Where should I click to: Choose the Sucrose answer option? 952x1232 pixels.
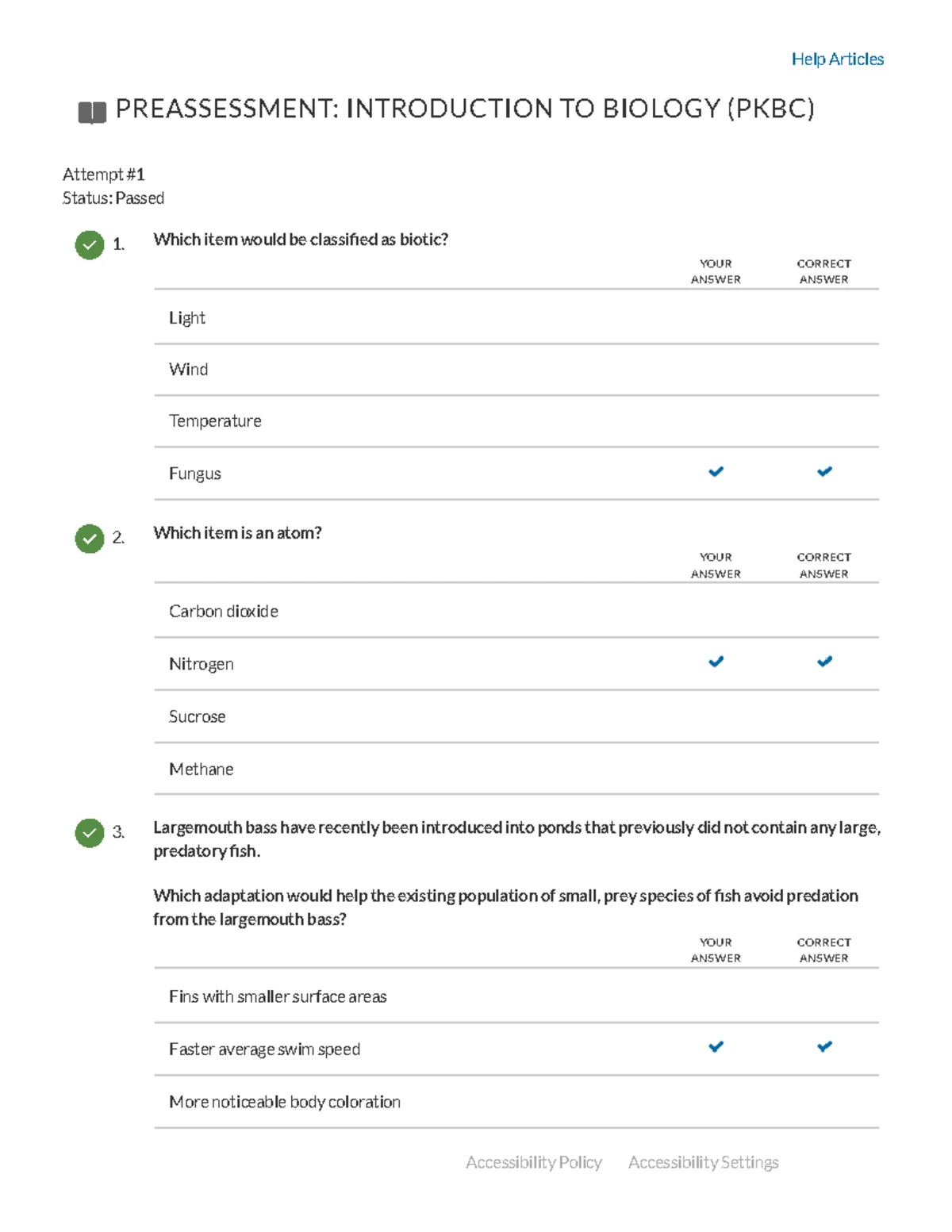pos(198,717)
